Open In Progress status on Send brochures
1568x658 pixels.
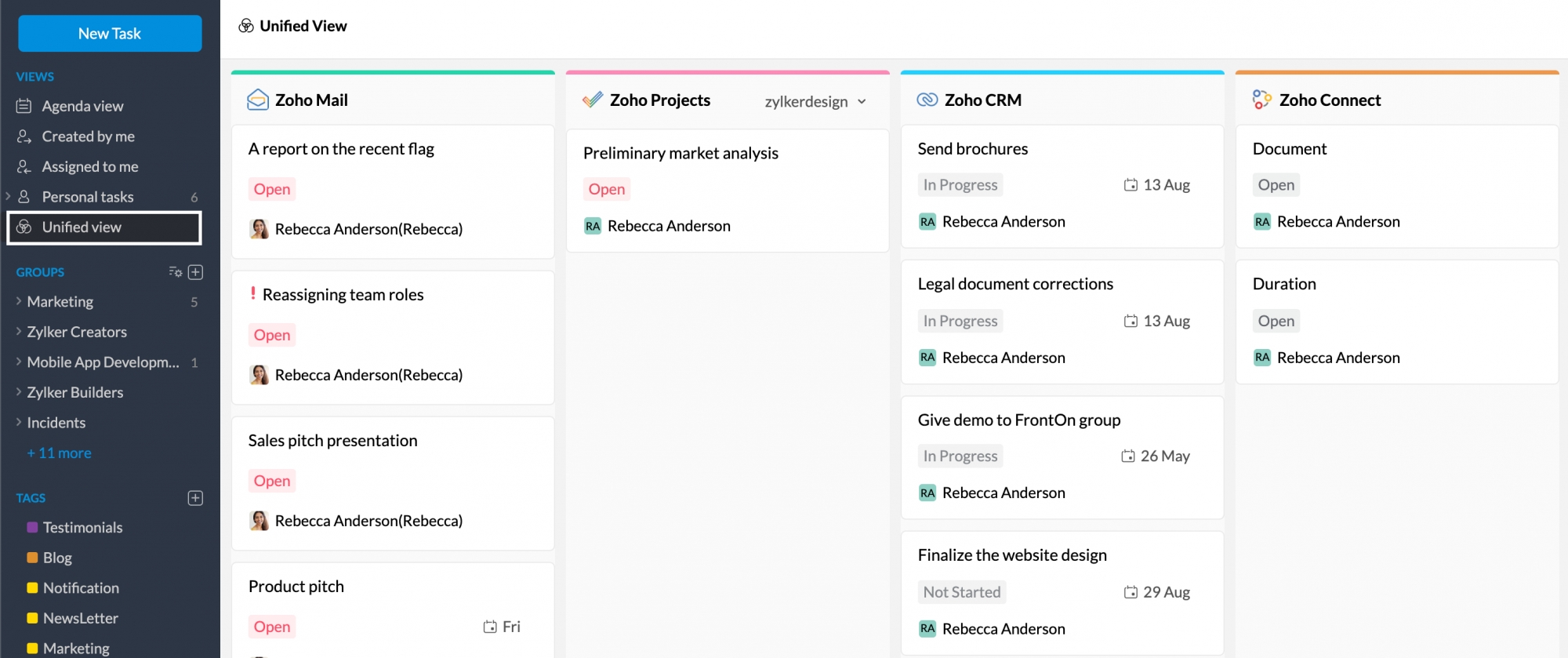(960, 185)
